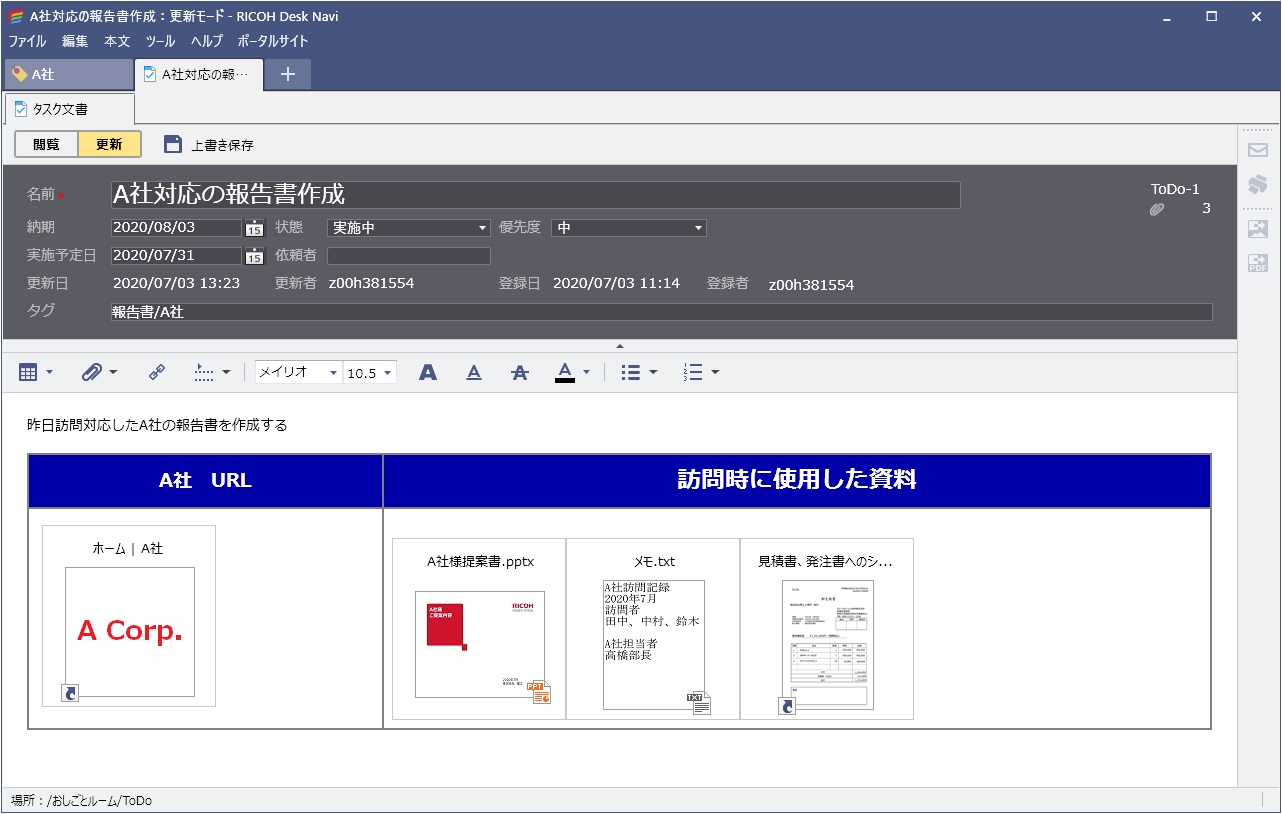Click the paperclip attachment icon
The width and height of the screenshot is (1282, 814).
93,372
